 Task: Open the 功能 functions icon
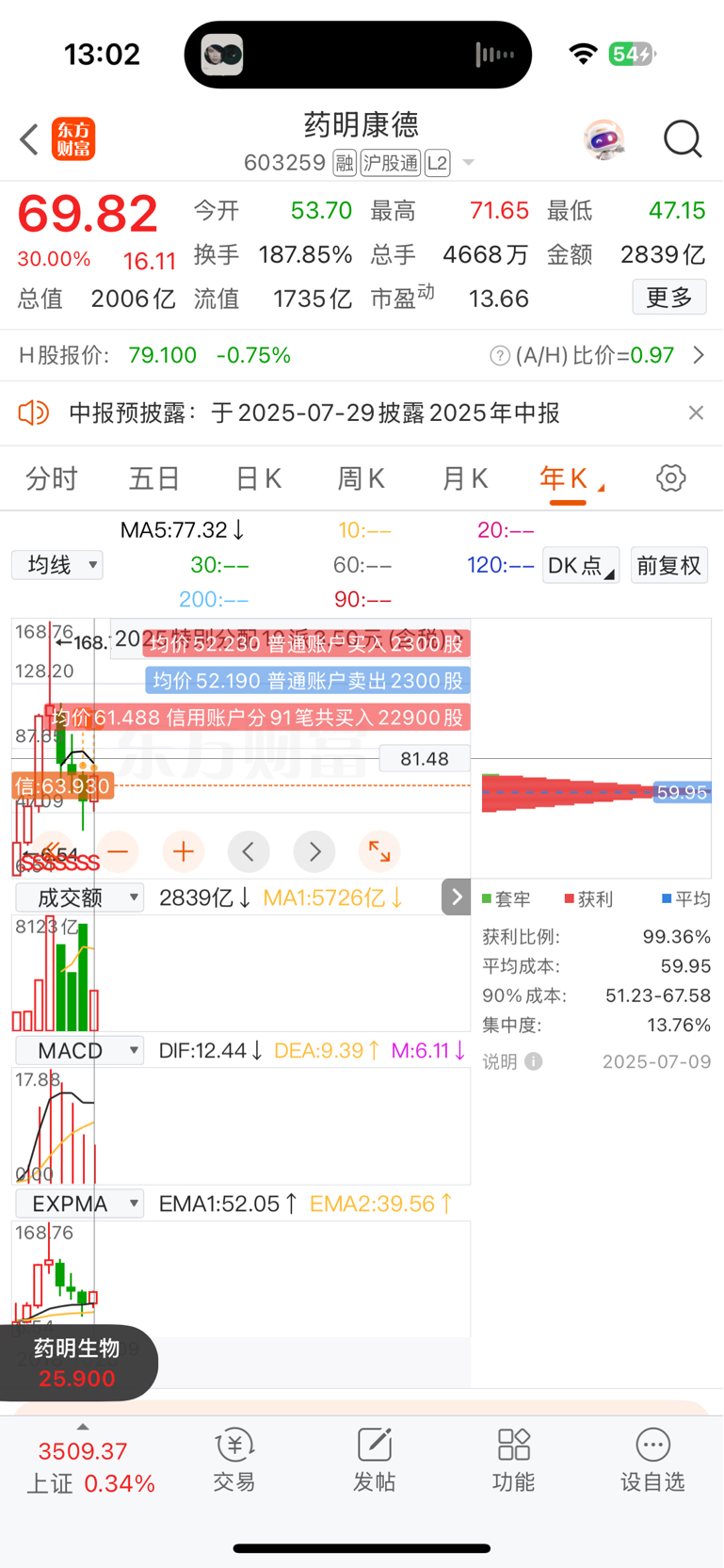click(513, 1459)
